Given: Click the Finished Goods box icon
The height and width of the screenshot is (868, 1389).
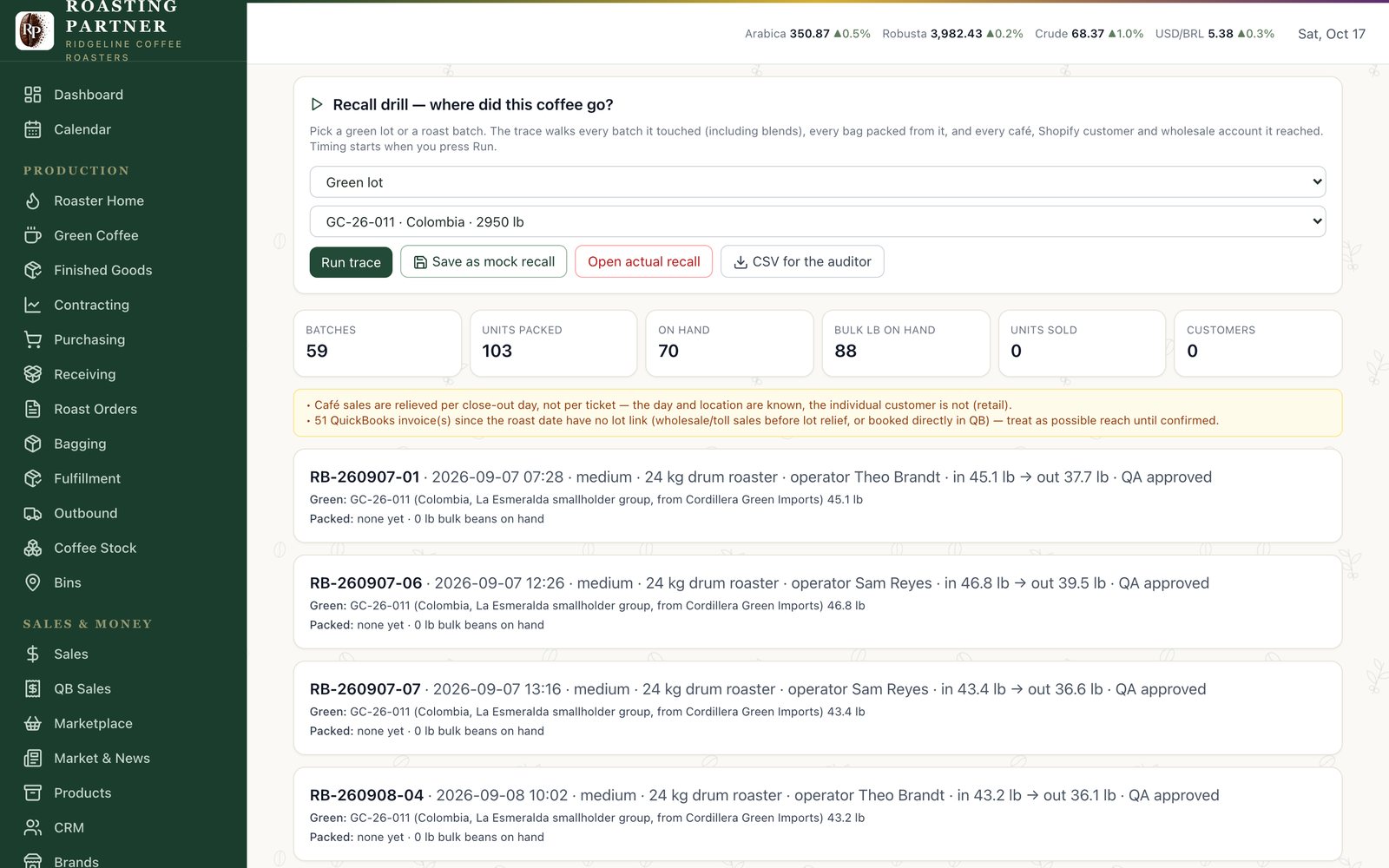Looking at the screenshot, I should 33,270.
